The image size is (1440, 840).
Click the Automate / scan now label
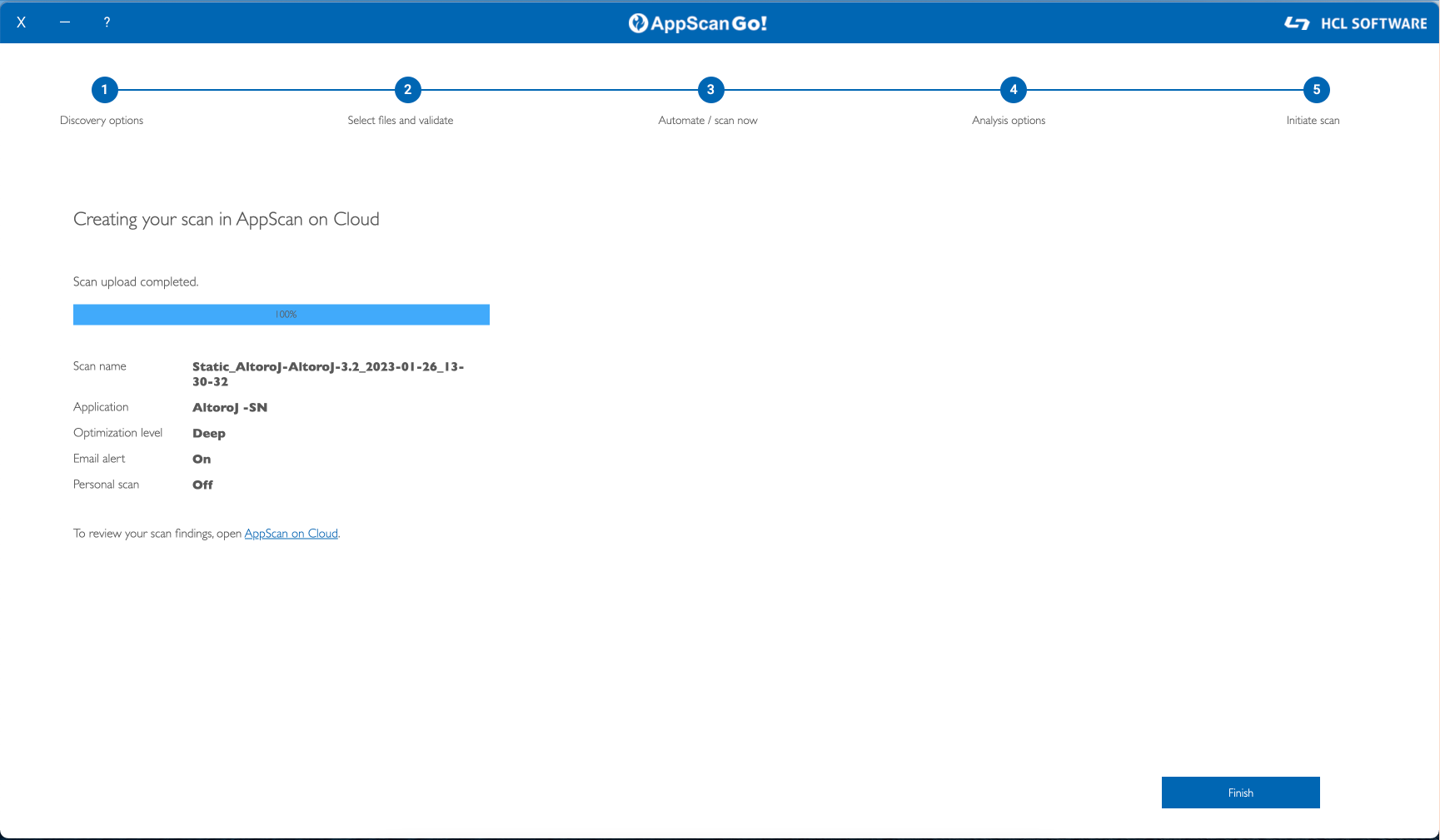coord(708,121)
